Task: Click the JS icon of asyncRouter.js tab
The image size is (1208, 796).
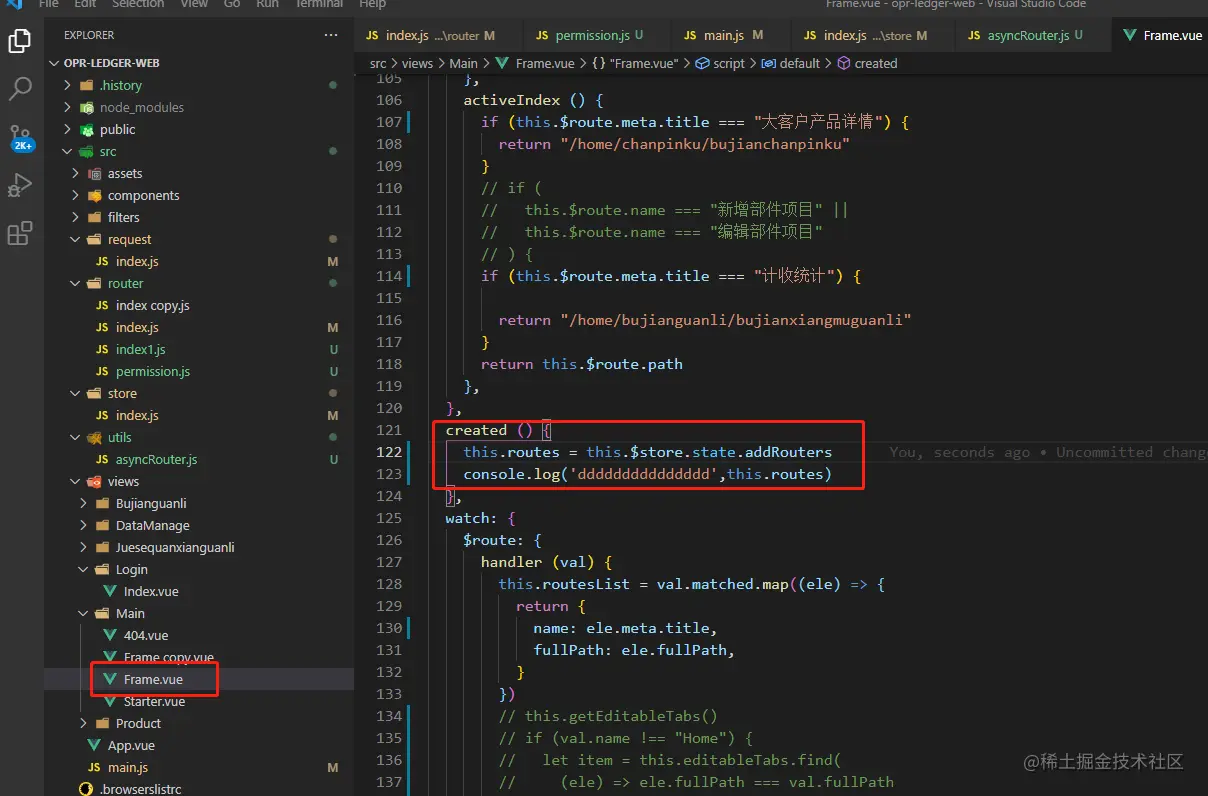Action: click(974, 35)
